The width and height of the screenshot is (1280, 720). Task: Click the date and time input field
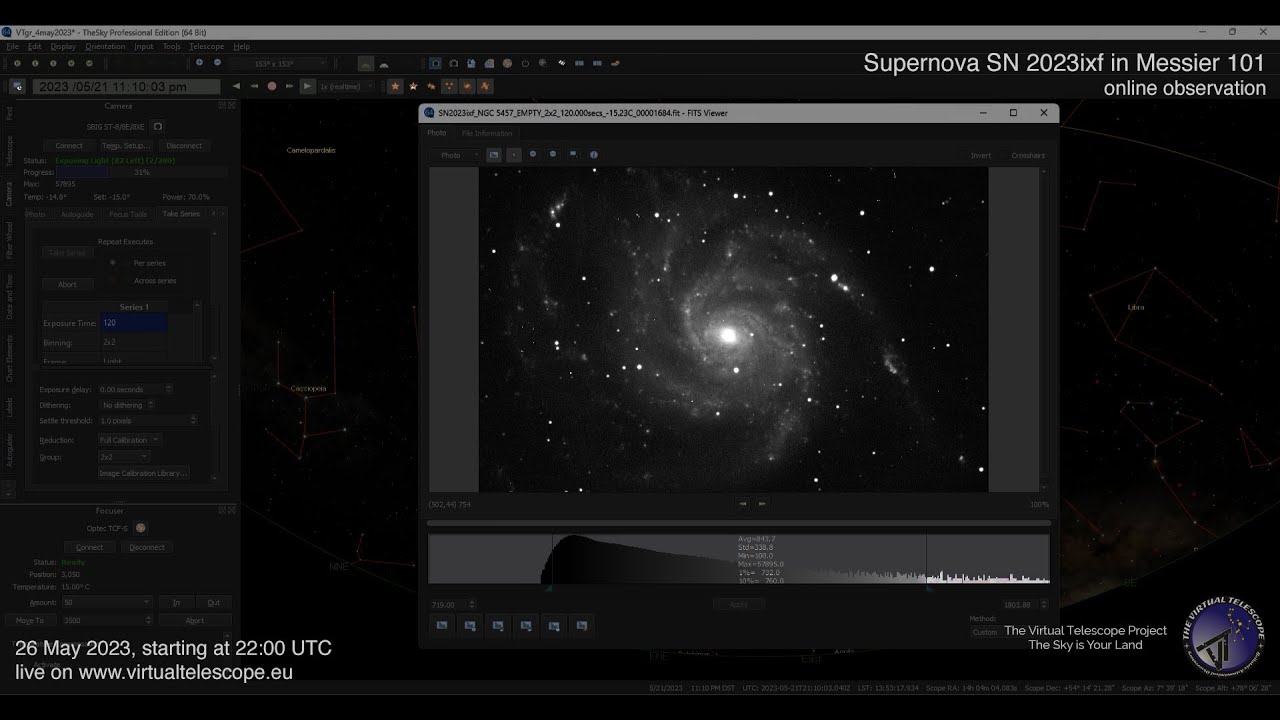click(x=126, y=86)
